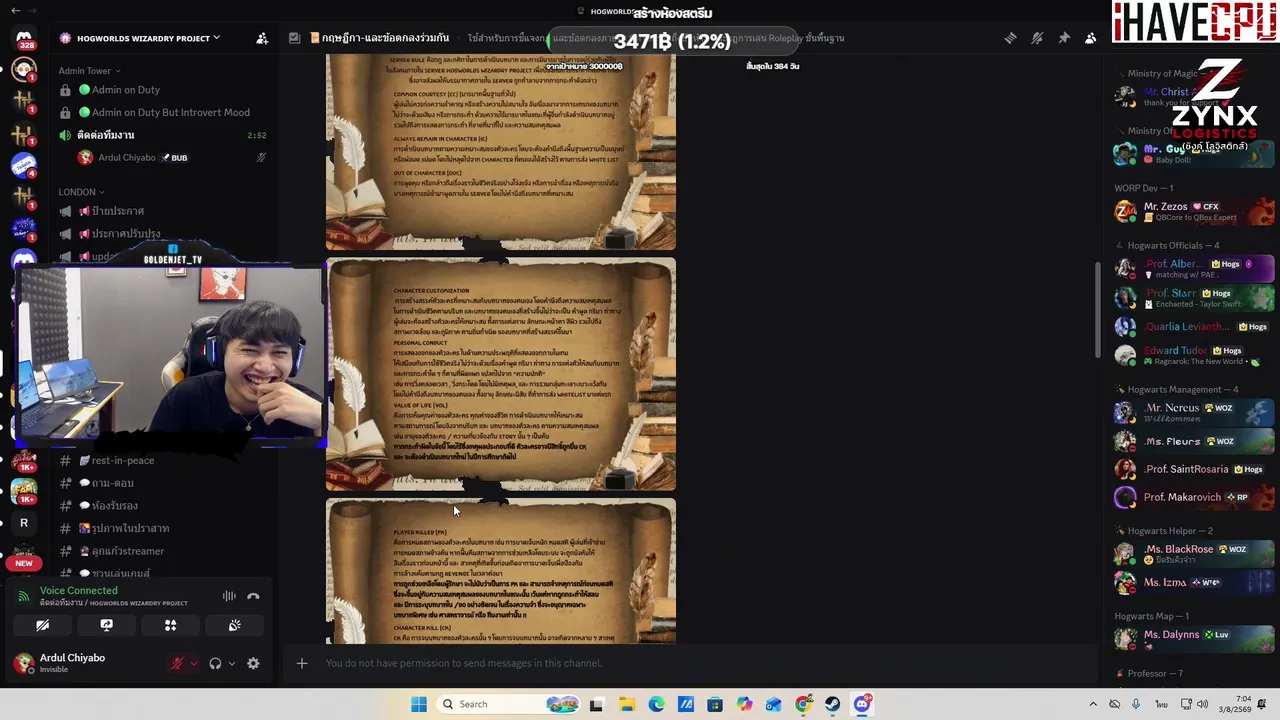Click the Windows taskbar Search box
Viewport: 1280px width, 720px height.
point(509,704)
